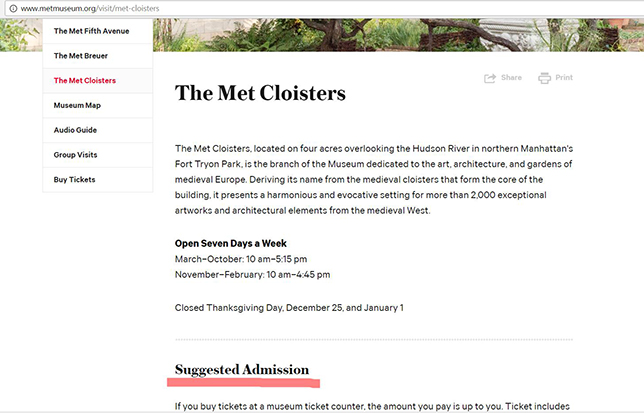
Task: Click the large Met Cloisters page heading
Action: click(260, 94)
